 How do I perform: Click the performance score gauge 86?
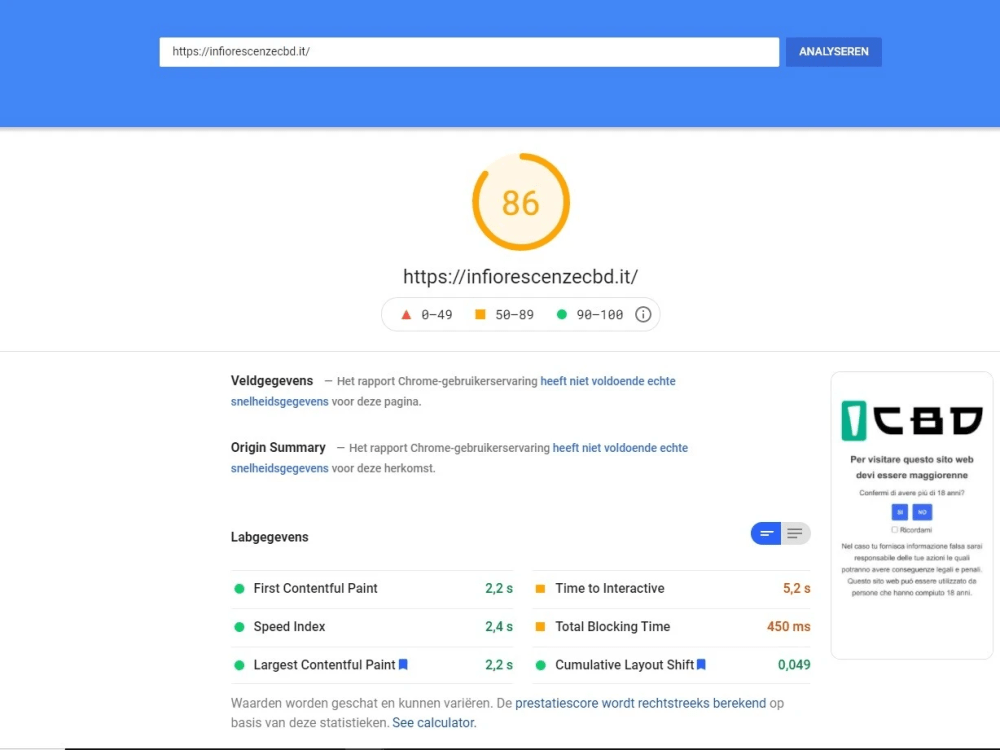[x=521, y=202]
